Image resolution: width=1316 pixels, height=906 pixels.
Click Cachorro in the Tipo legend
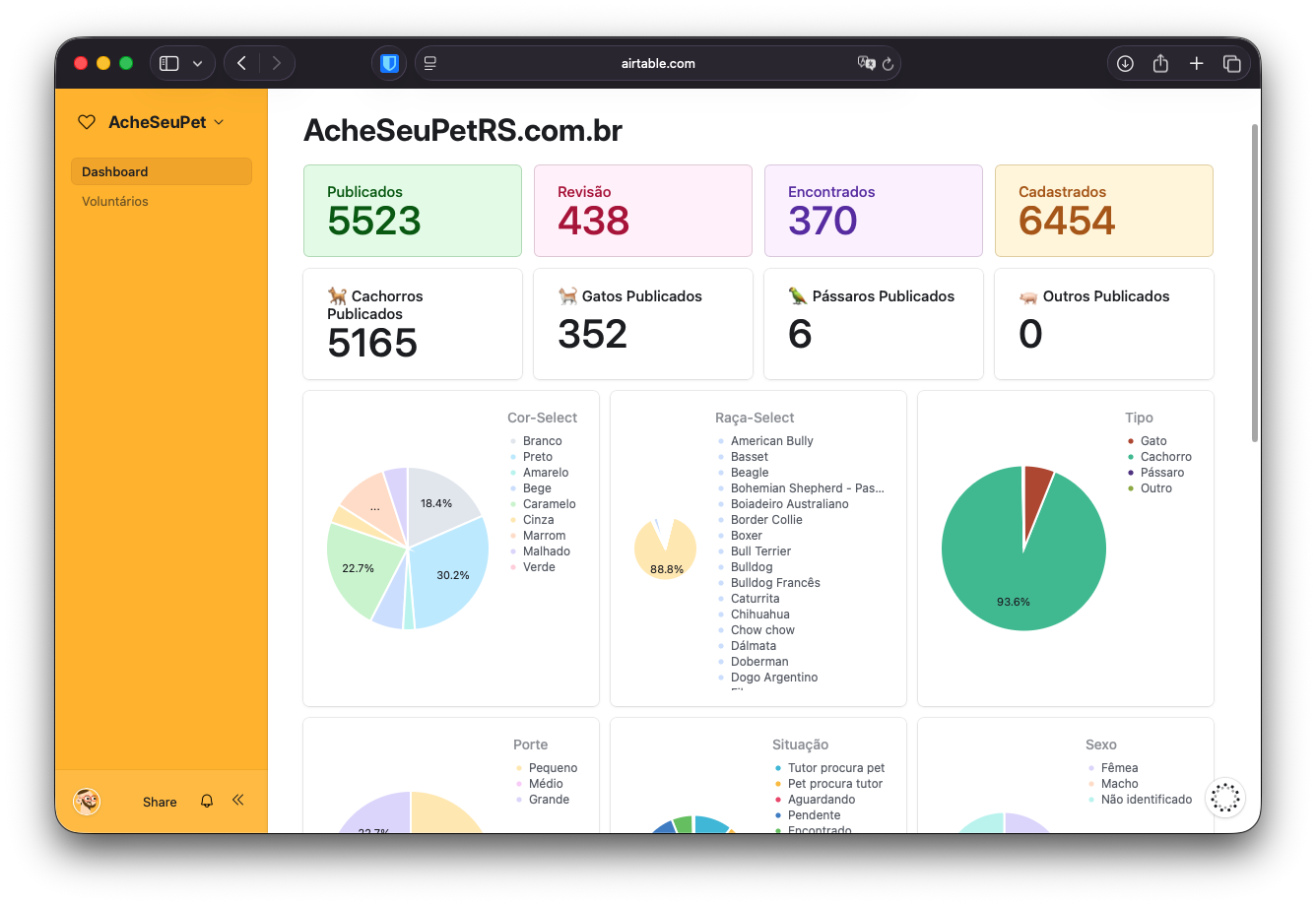(1166, 457)
